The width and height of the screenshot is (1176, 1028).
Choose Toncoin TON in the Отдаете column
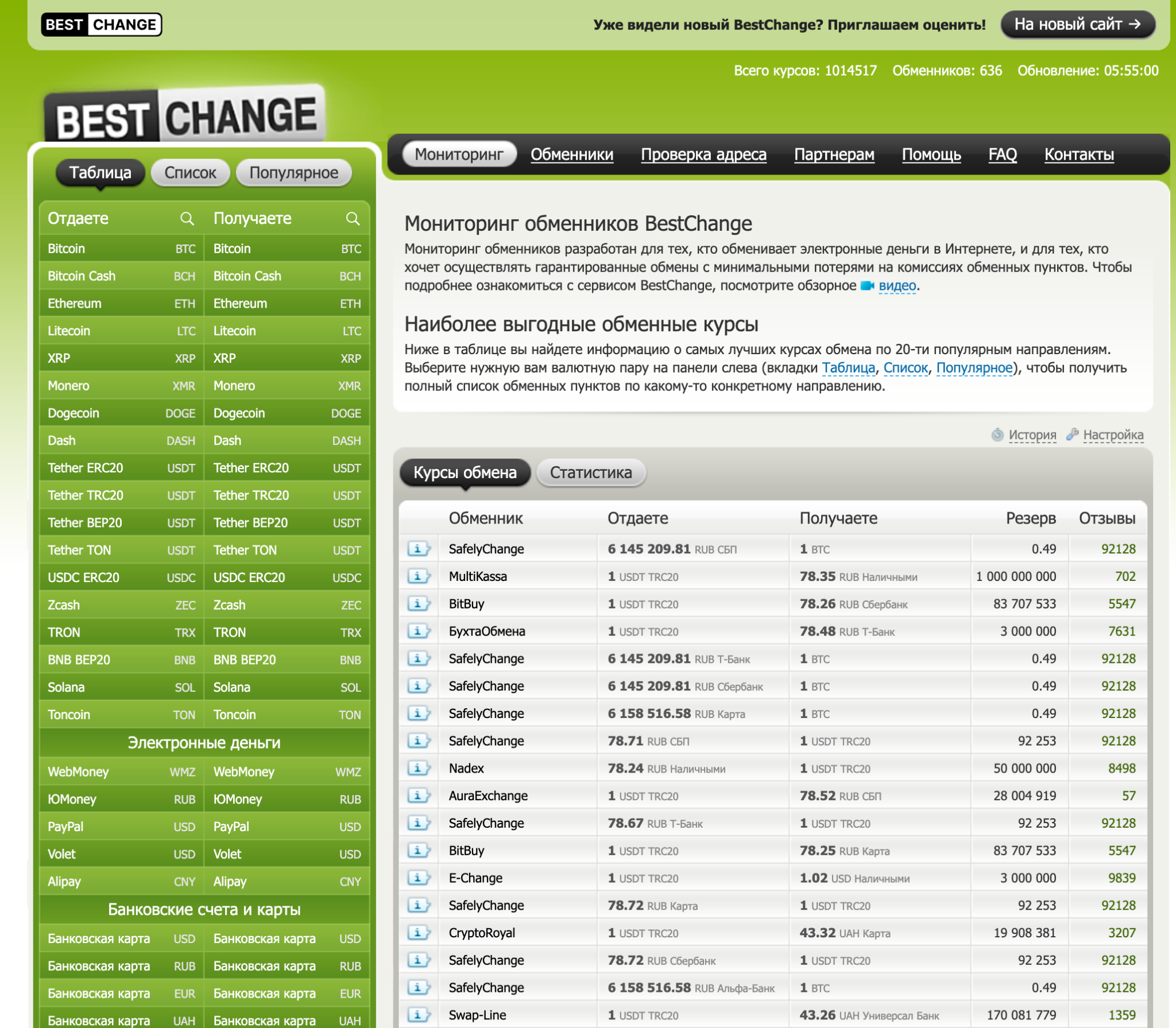coord(122,715)
